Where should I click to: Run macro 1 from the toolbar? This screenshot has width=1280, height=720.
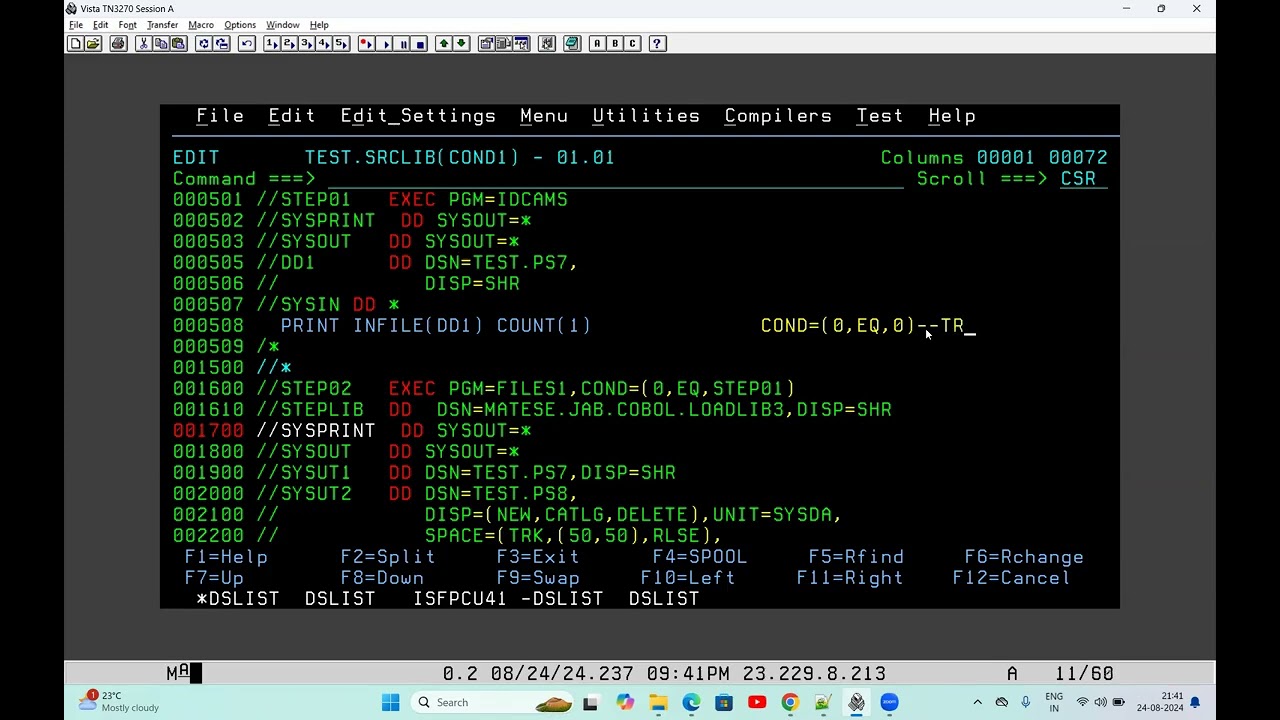(271, 43)
